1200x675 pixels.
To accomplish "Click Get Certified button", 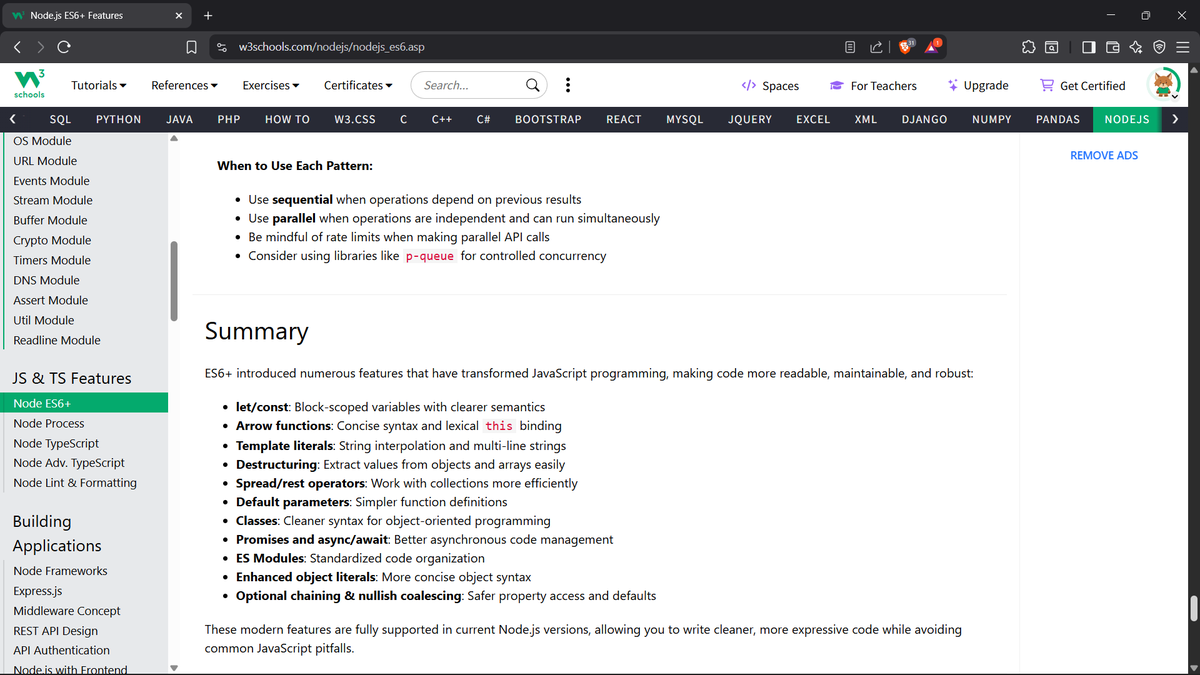I will (x=1083, y=86).
